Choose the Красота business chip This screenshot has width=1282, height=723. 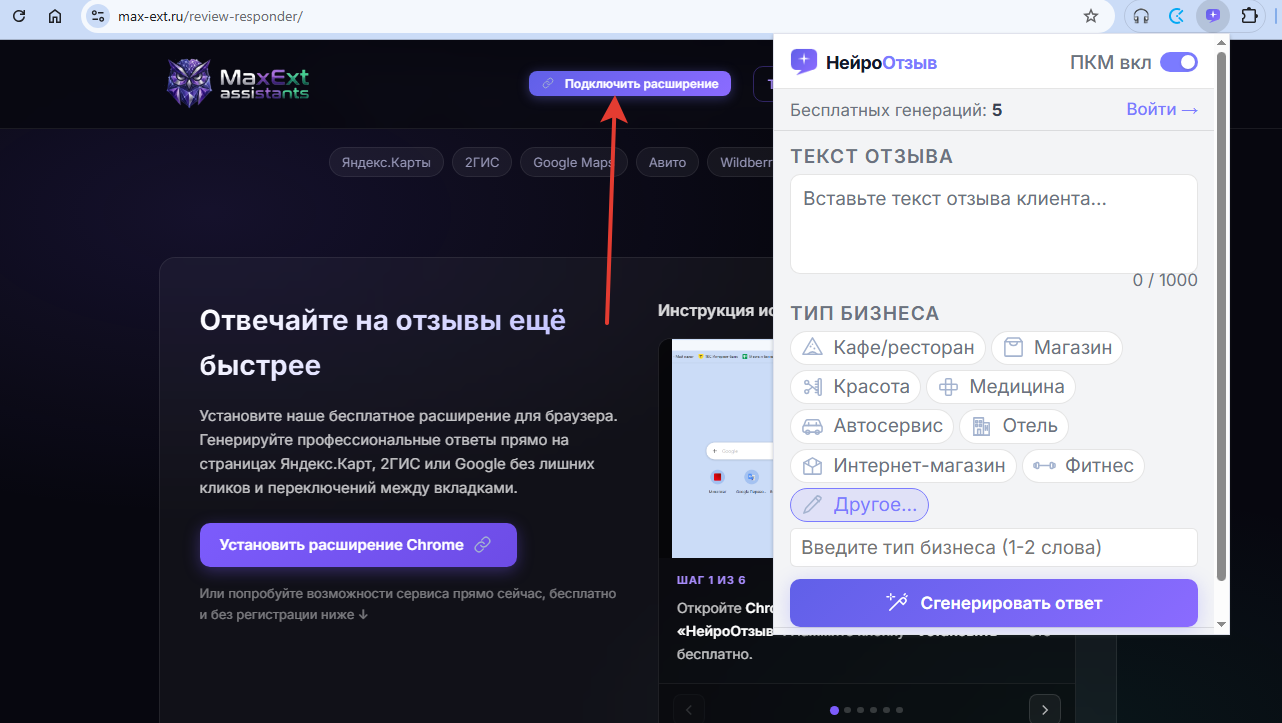click(855, 386)
